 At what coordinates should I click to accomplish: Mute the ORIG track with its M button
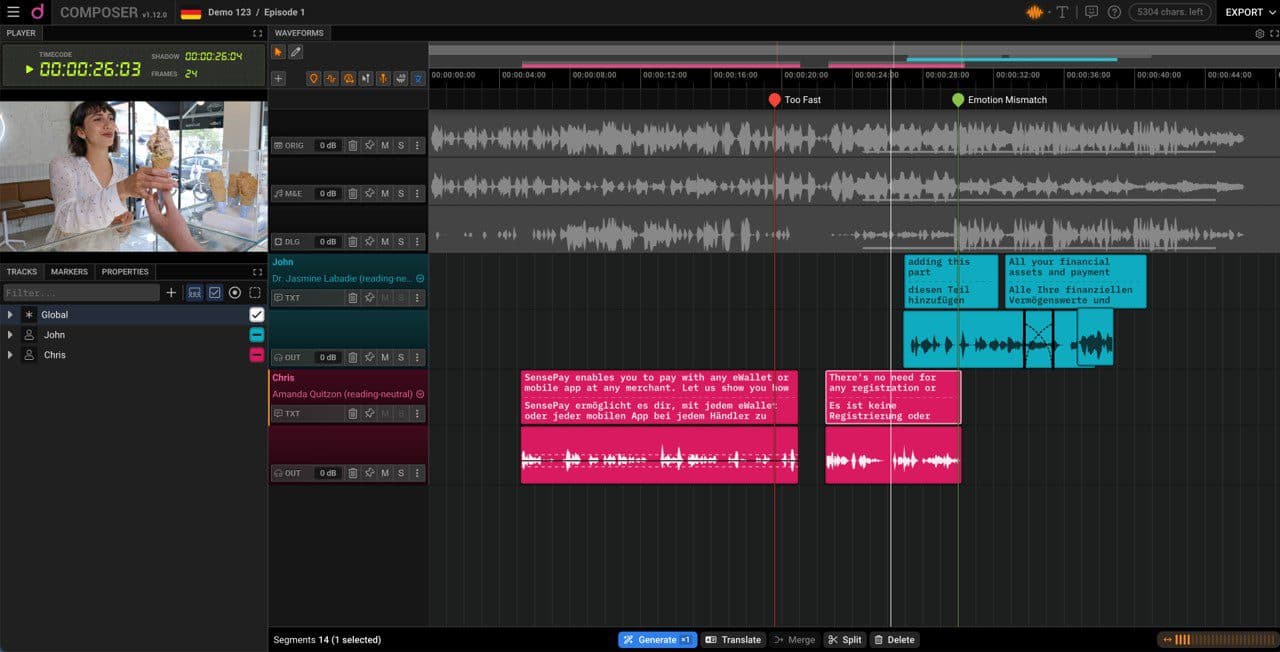385,145
